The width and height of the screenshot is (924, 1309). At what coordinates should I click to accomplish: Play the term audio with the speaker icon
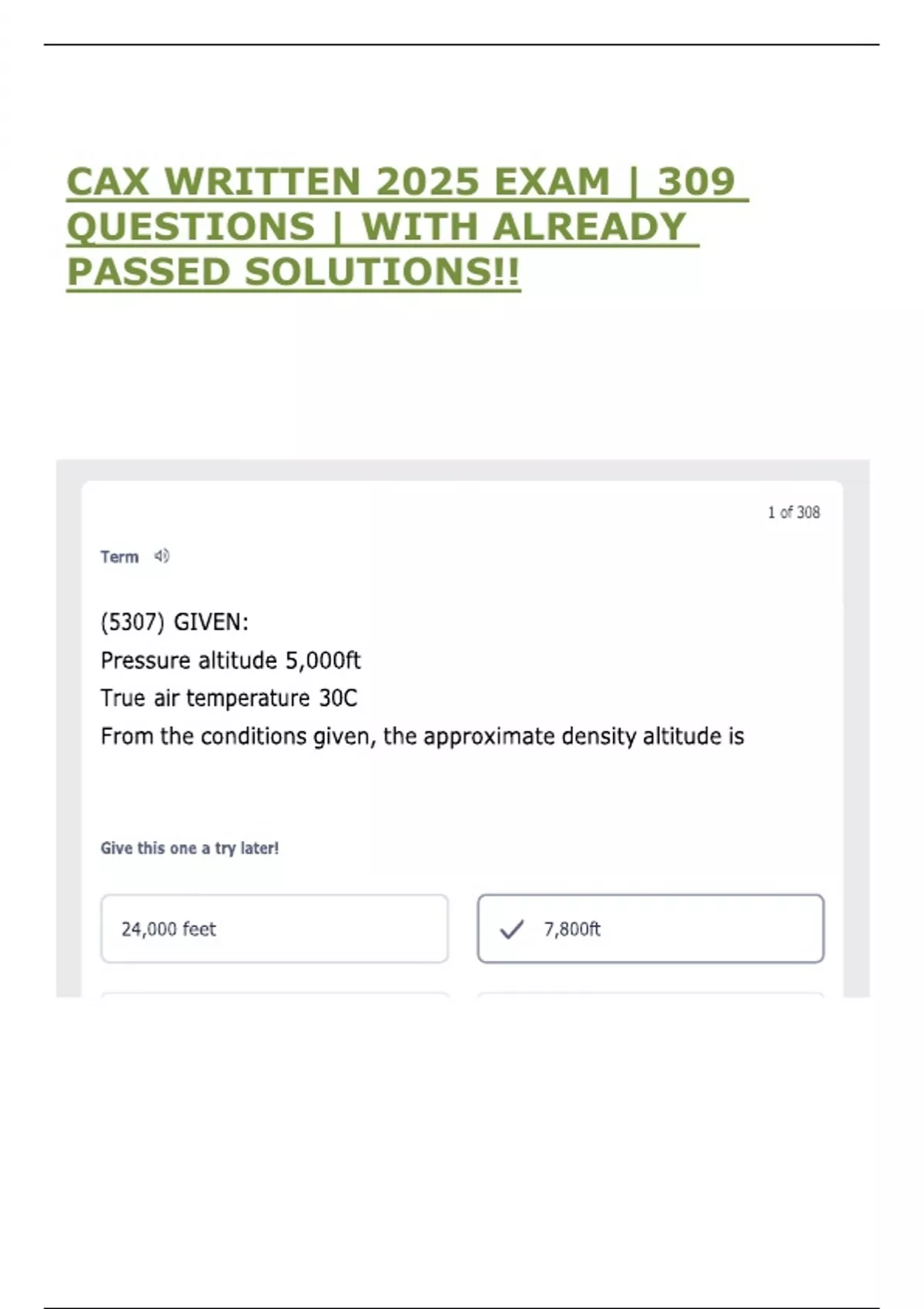(162, 556)
